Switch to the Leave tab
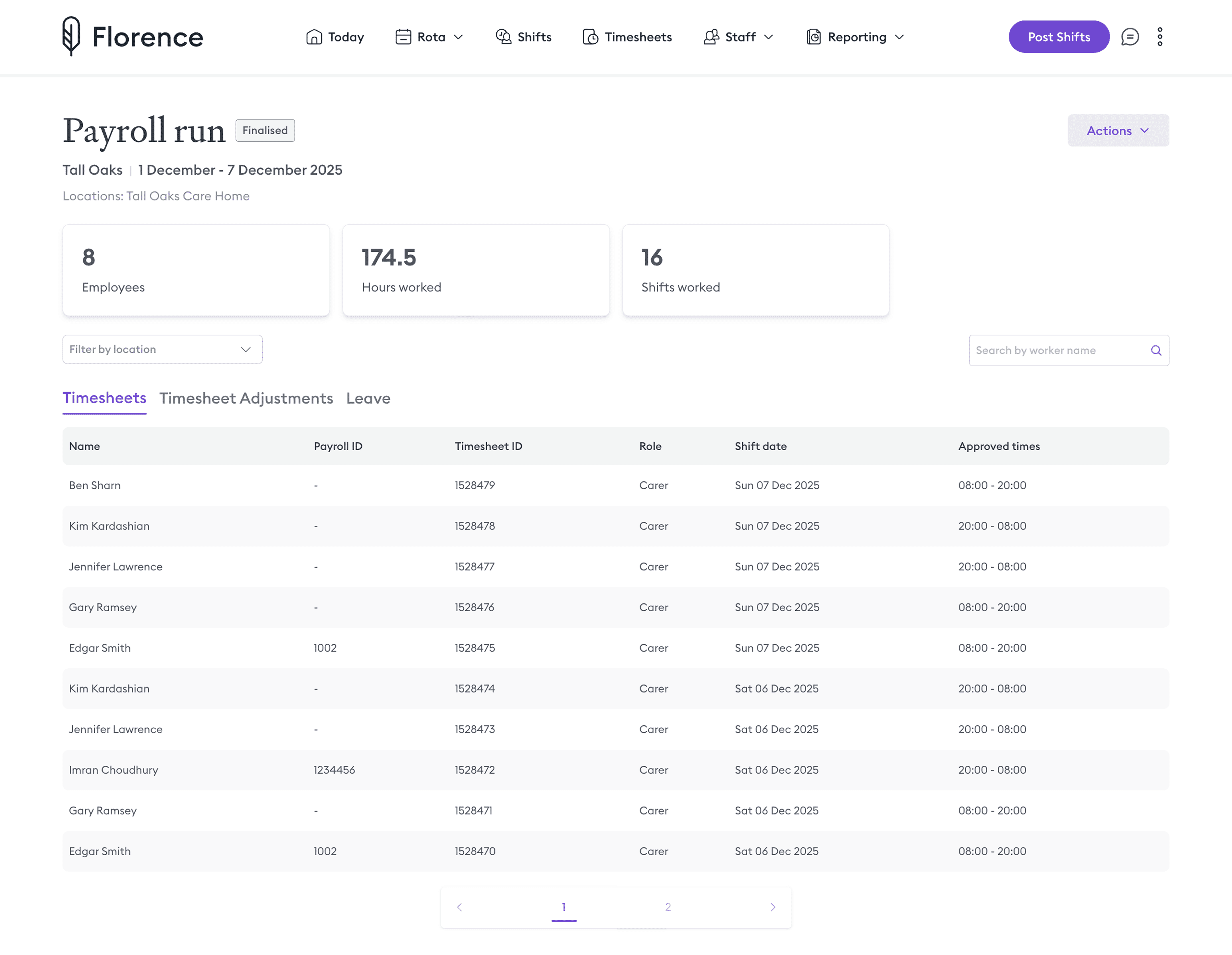 pos(368,398)
